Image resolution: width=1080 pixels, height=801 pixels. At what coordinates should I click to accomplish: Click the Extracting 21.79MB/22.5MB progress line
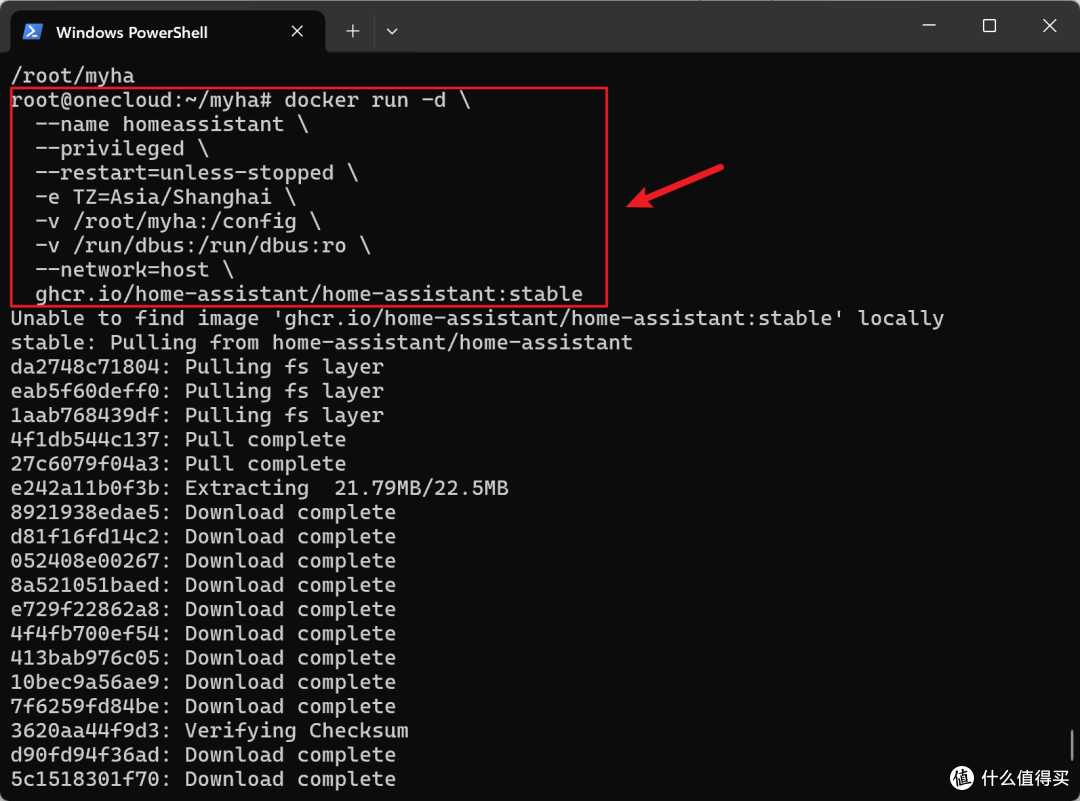[x=259, y=488]
